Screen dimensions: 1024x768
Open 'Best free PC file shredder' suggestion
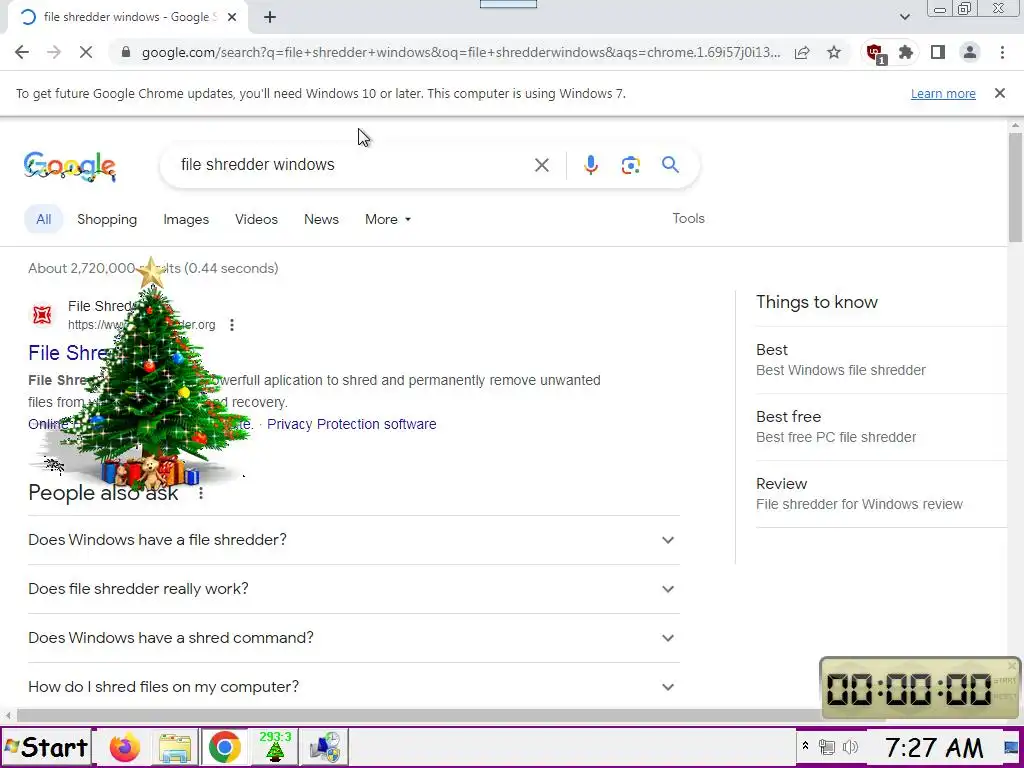(882, 427)
